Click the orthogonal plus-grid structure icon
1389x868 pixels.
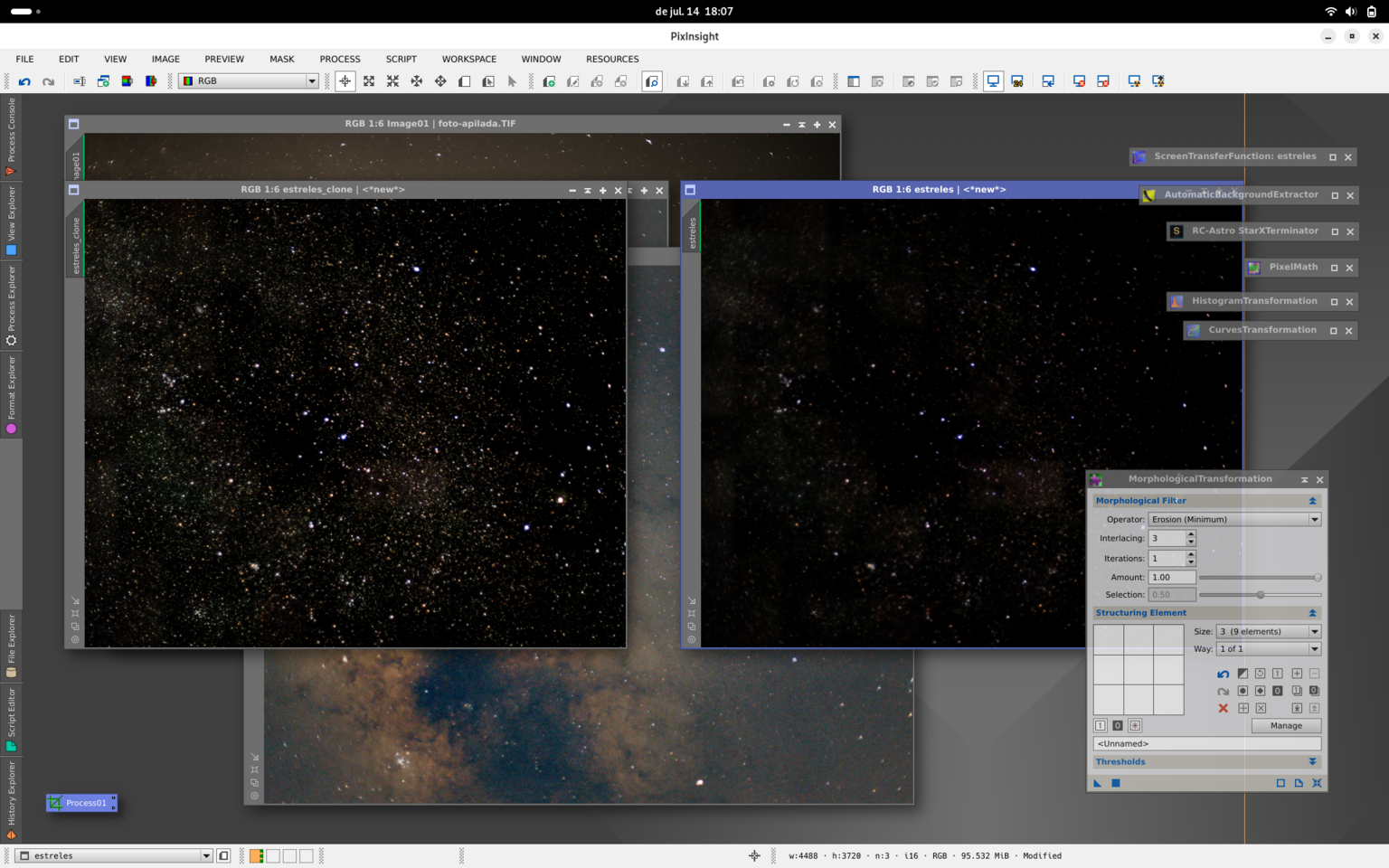coord(1243,708)
